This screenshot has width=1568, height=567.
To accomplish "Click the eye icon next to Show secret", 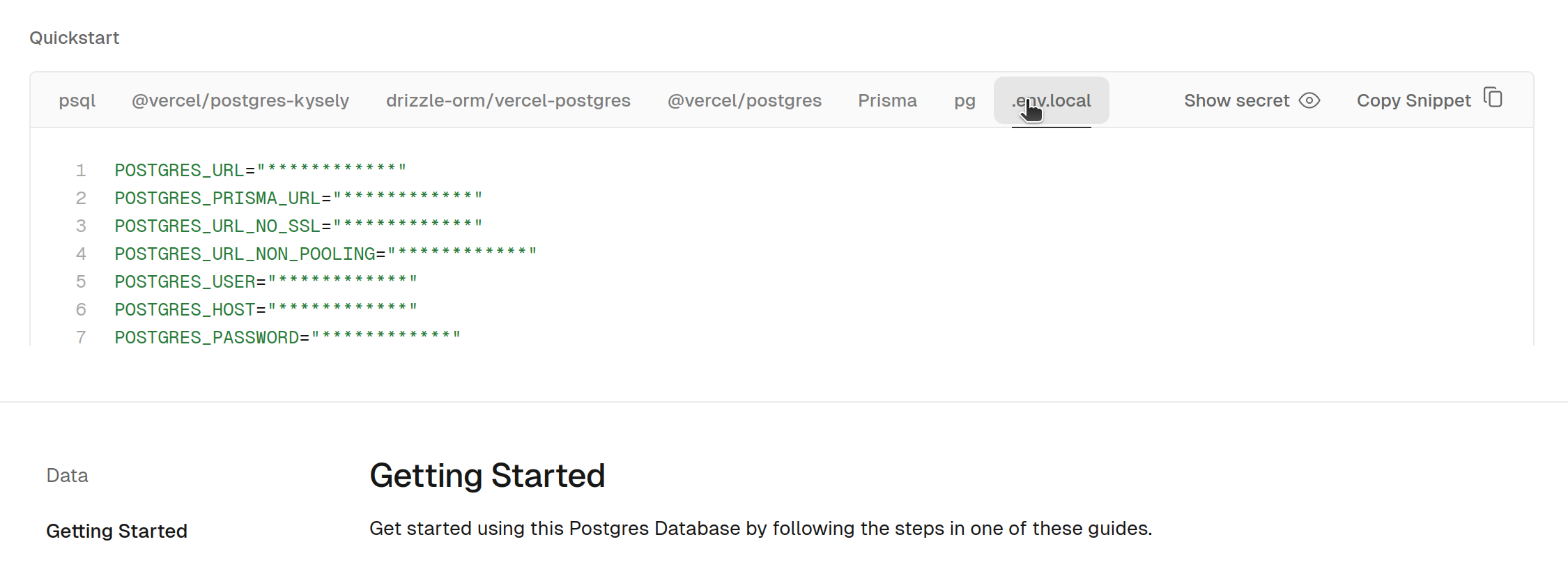I will click(x=1309, y=100).
